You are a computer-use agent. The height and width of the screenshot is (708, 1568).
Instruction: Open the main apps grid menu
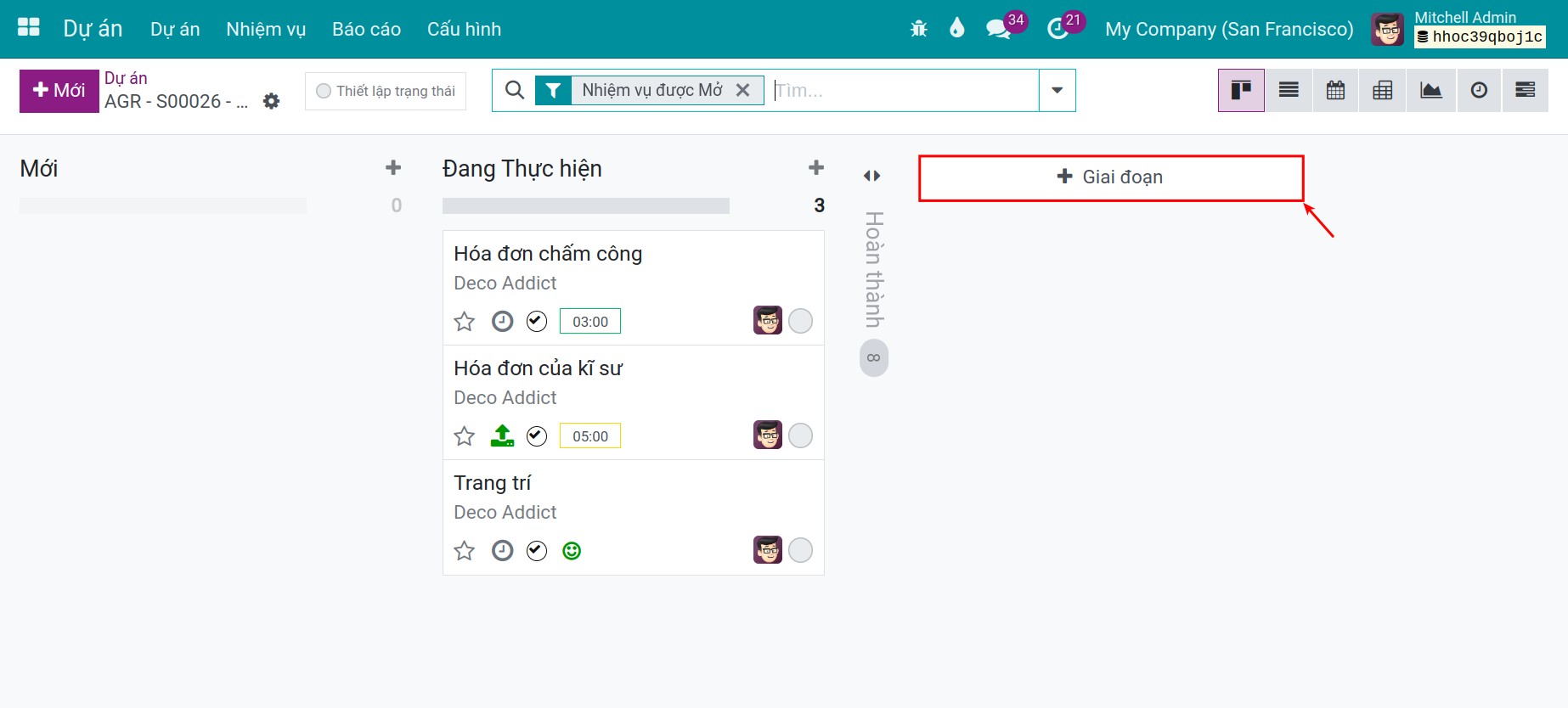(29, 28)
